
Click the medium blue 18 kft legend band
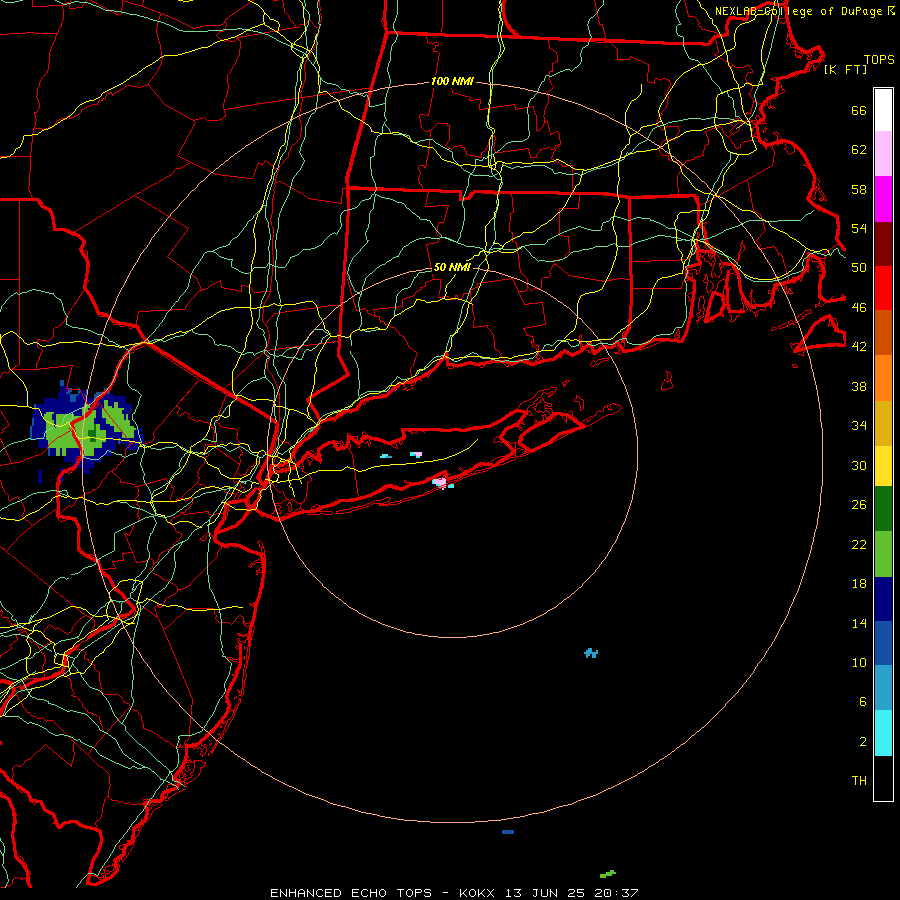(883, 643)
